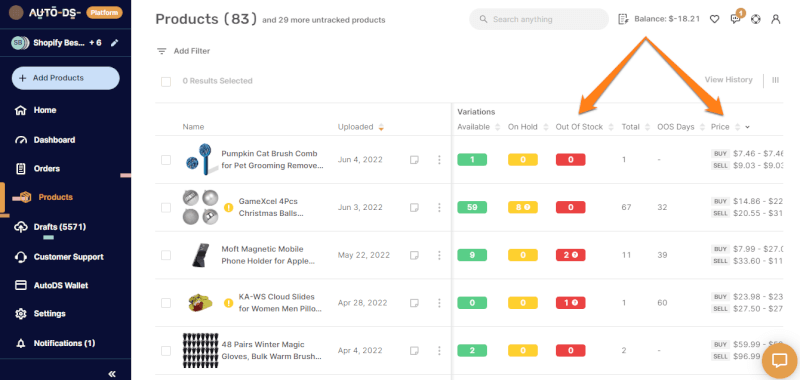Click the Add Products button

[66, 78]
